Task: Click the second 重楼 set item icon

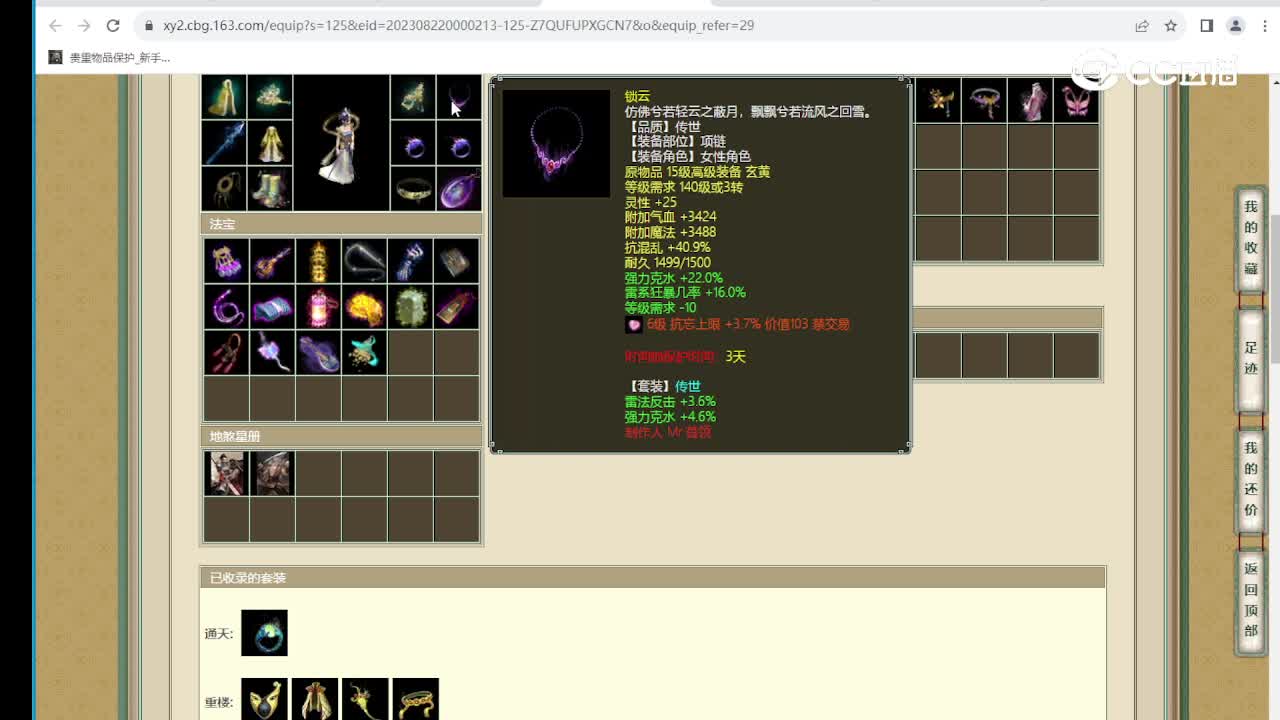Action: [315, 700]
